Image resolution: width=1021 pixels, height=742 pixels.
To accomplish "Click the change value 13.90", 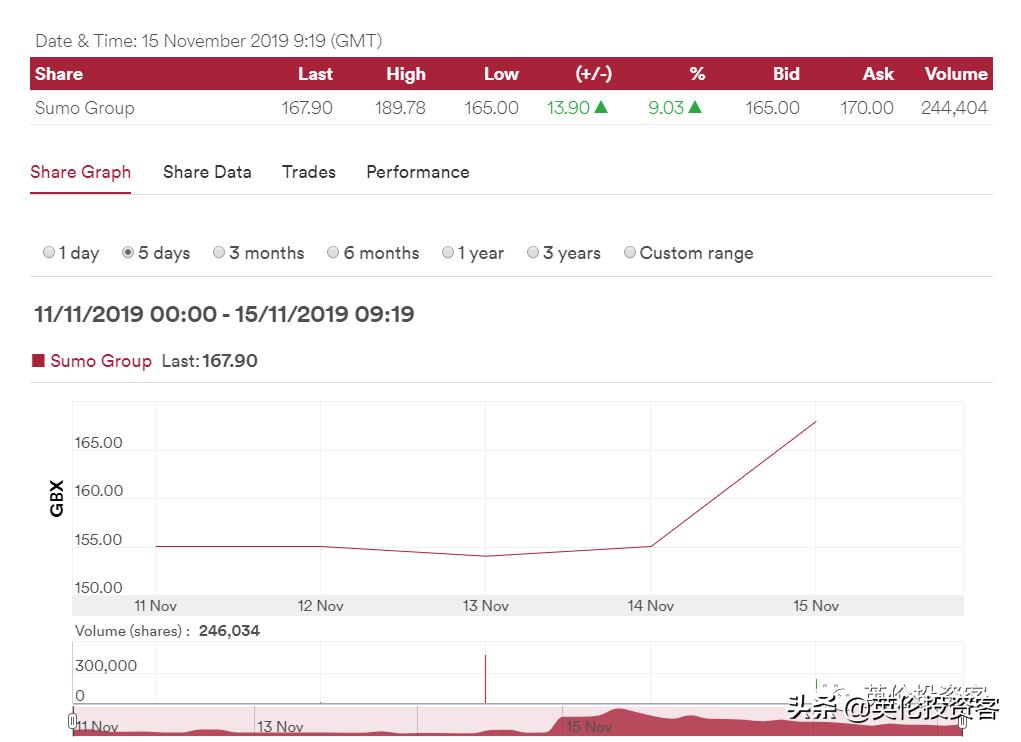I will (x=568, y=107).
